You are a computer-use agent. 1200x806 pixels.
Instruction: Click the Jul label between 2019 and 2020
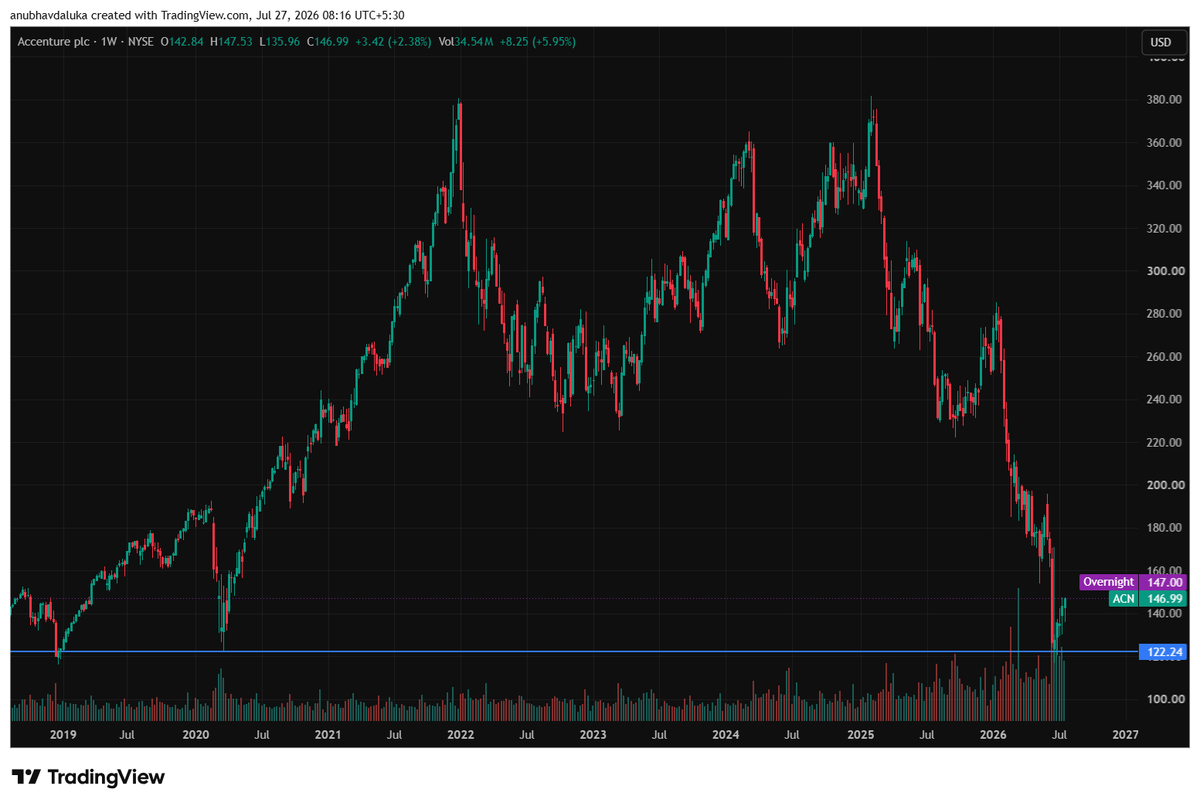point(128,735)
